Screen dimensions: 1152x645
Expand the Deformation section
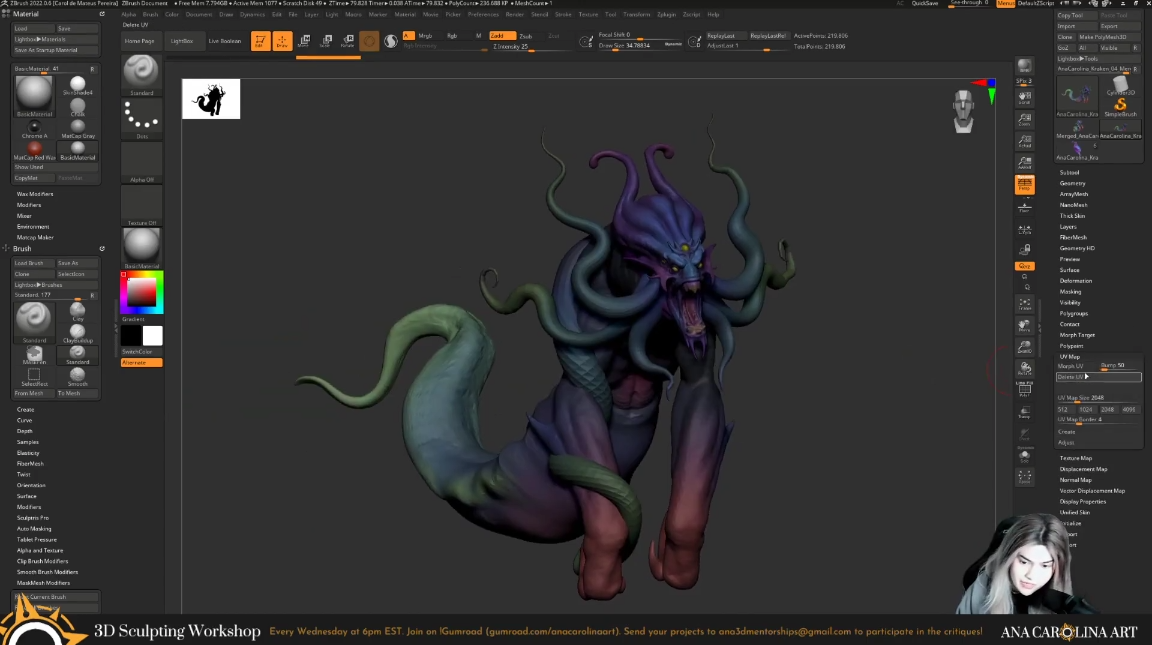[x=1076, y=281]
